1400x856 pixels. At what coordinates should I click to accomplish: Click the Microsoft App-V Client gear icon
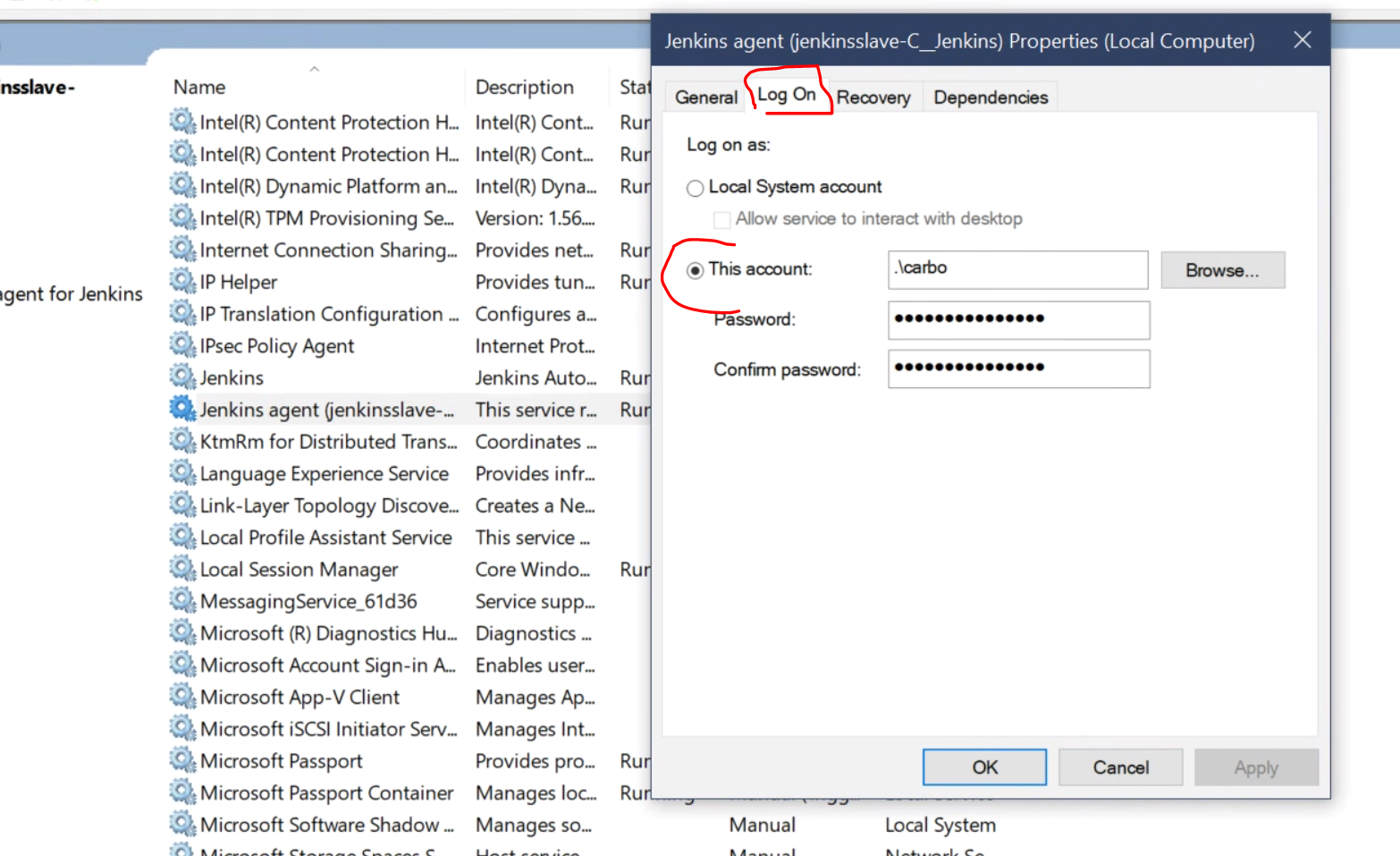[x=182, y=696]
